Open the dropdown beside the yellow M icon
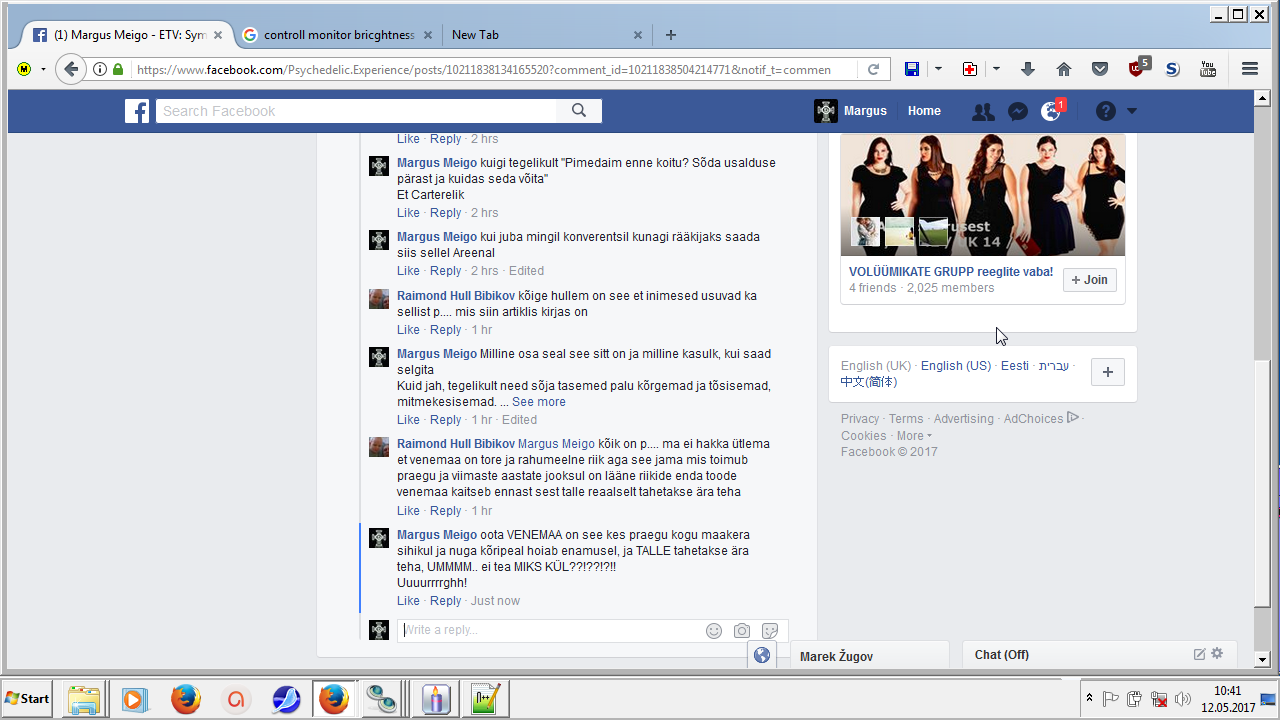 (43, 69)
